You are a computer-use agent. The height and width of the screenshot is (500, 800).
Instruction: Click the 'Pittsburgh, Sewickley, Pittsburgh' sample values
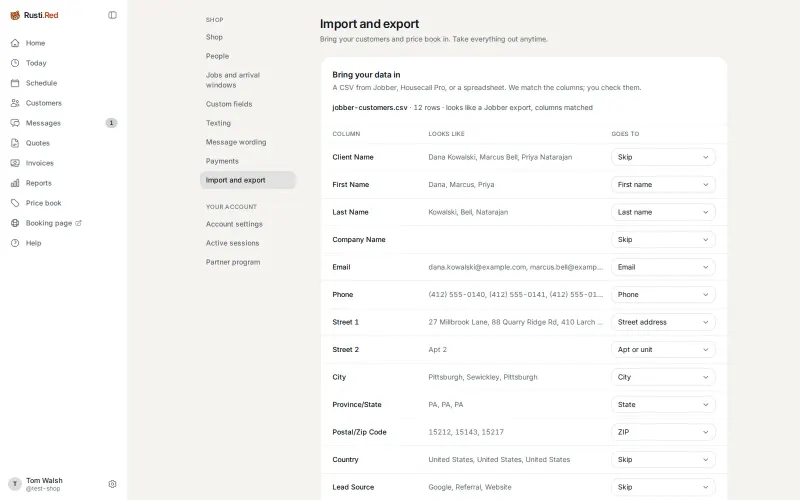[x=483, y=378]
